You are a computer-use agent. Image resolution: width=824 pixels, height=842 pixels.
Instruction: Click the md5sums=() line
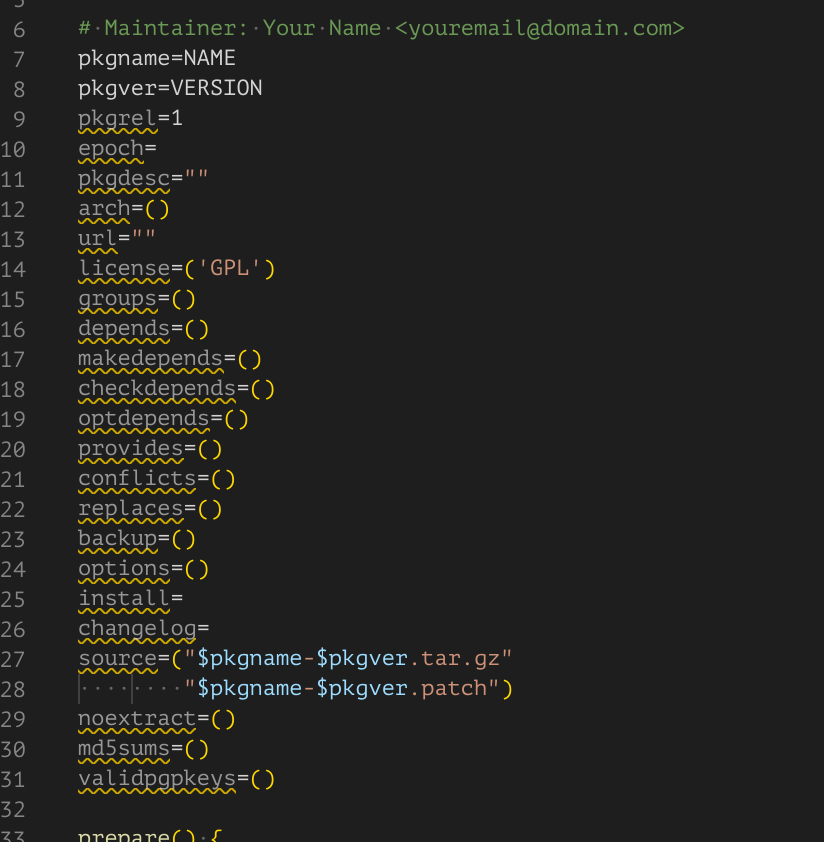[143, 749]
